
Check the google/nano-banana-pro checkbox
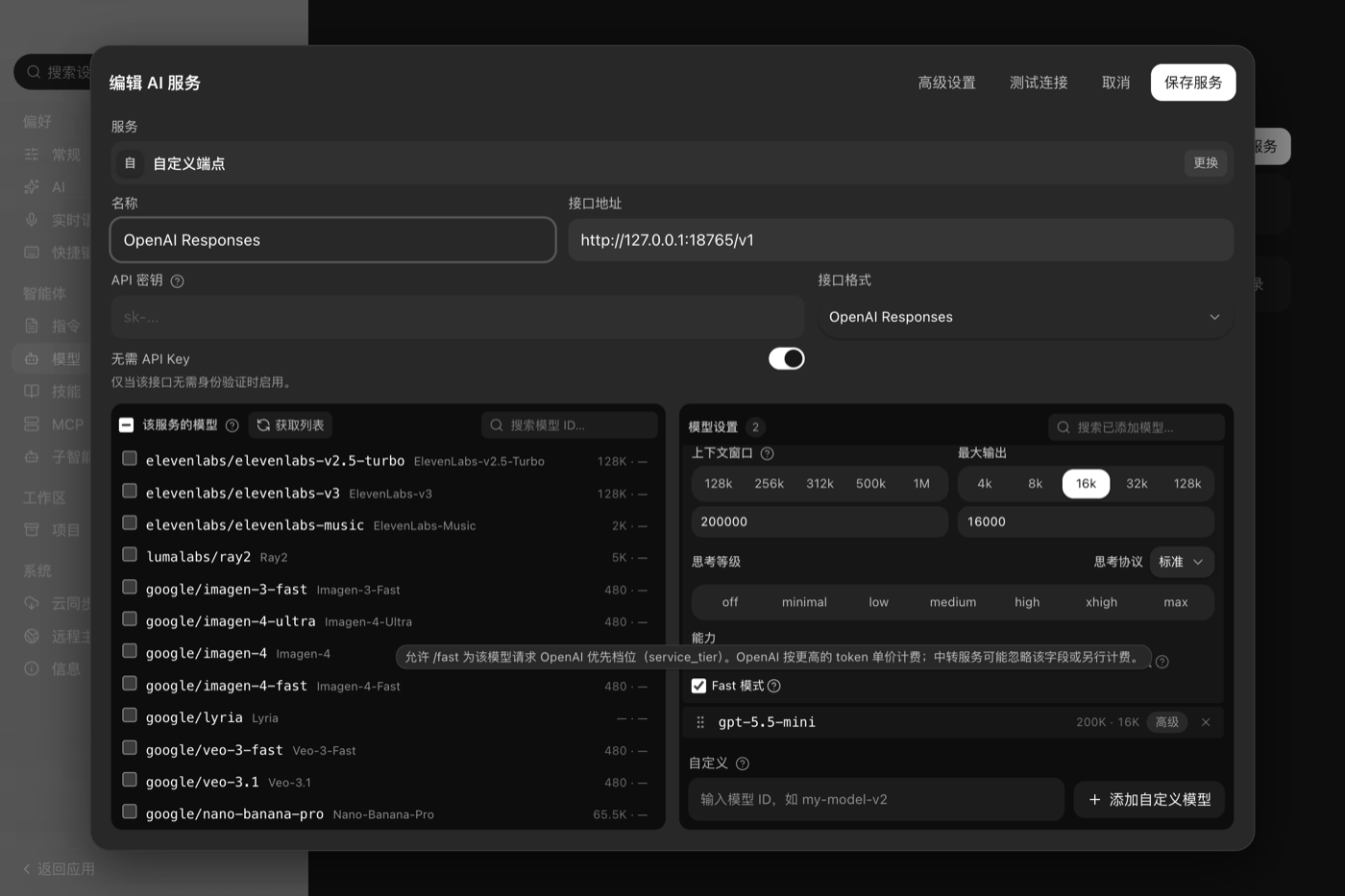click(x=130, y=811)
